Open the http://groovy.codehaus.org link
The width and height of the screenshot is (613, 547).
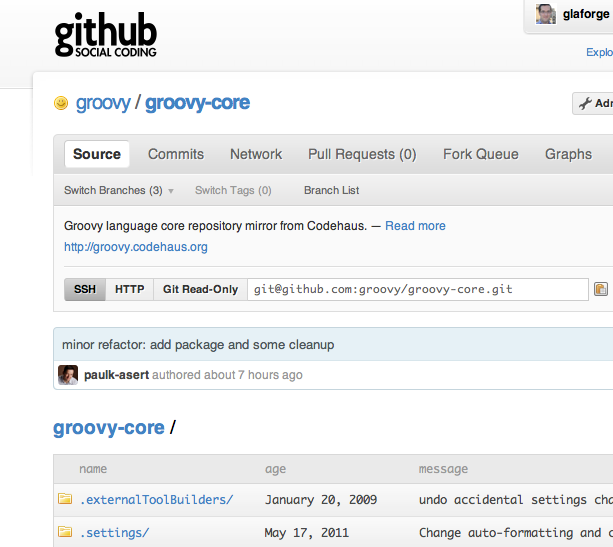click(136, 247)
